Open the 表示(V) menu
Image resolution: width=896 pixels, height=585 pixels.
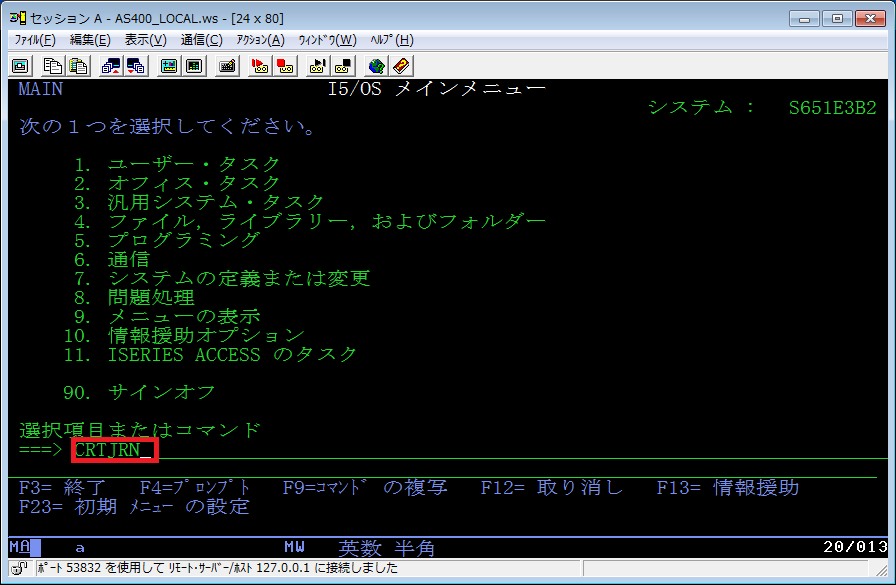[146, 40]
